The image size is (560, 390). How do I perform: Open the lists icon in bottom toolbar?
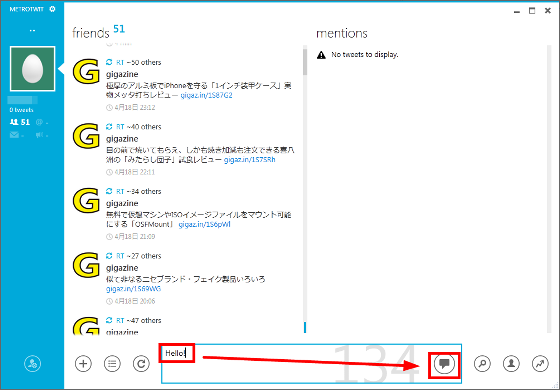(x=112, y=364)
